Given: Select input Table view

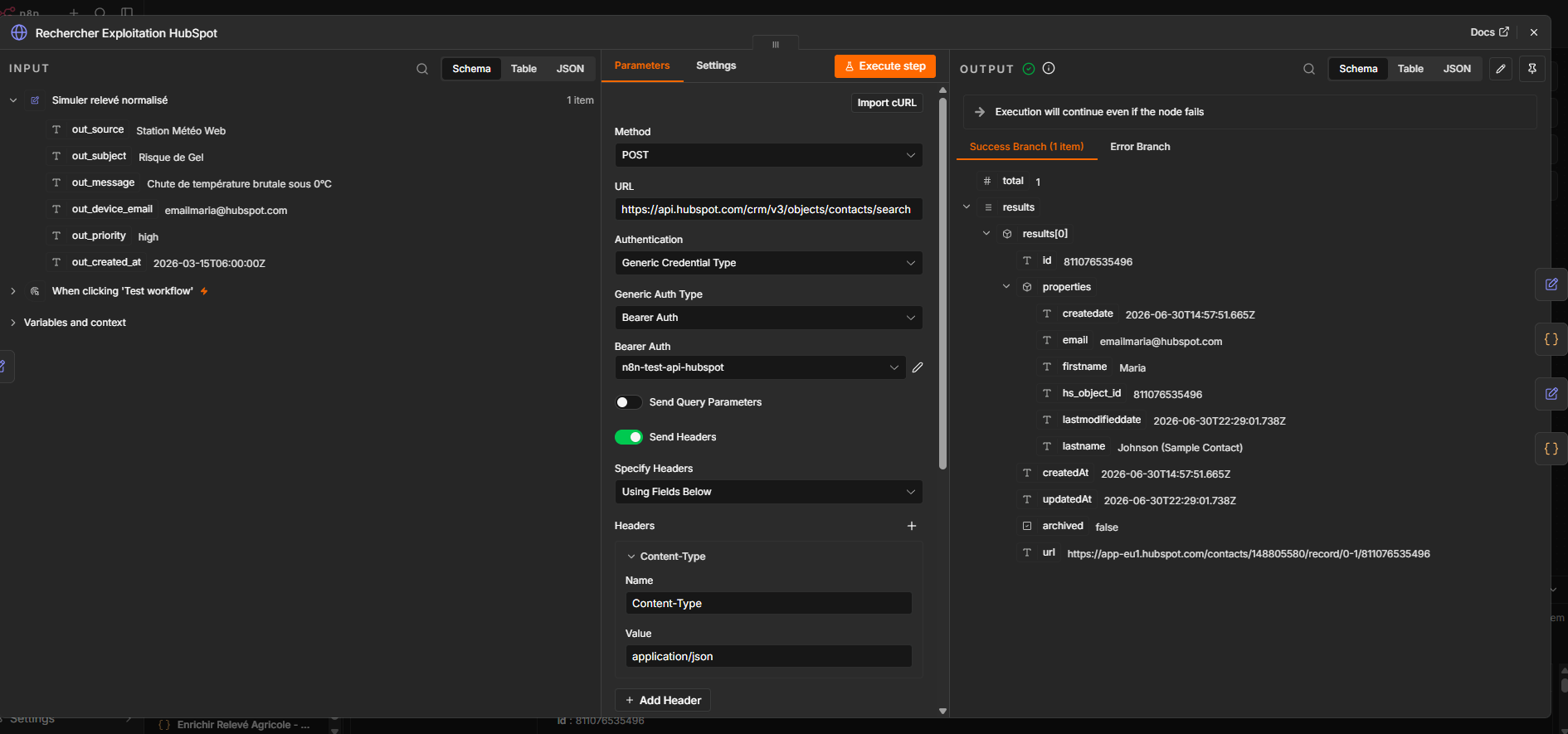Looking at the screenshot, I should point(523,69).
